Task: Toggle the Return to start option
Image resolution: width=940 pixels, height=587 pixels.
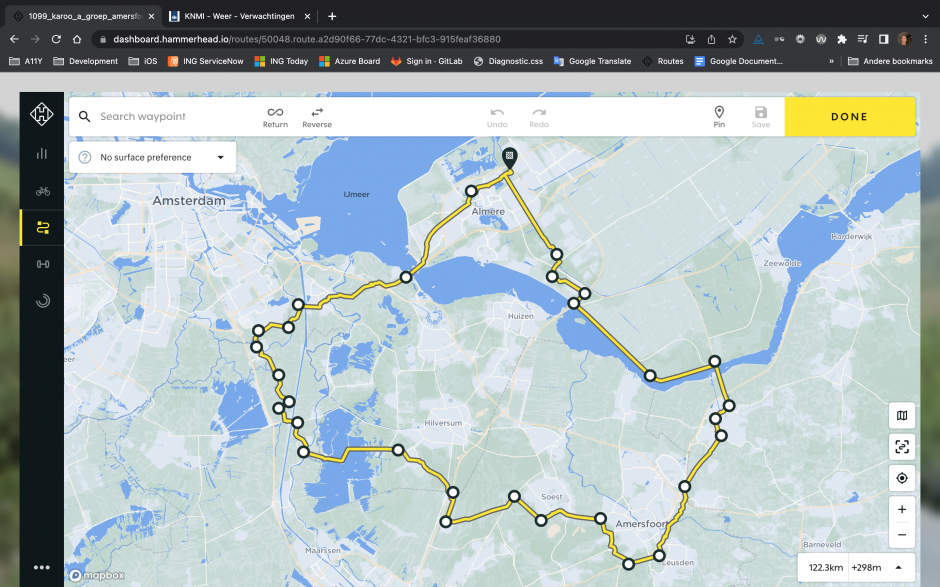Action: click(275, 116)
